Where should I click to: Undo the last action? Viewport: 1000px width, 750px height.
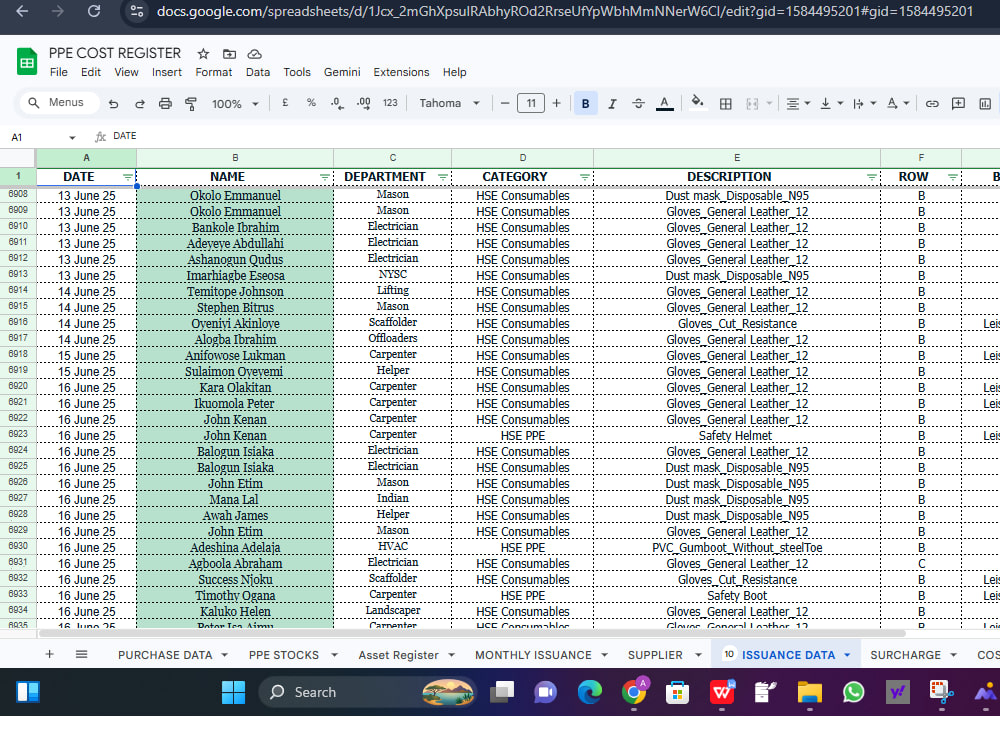pyautogui.click(x=114, y=103)
